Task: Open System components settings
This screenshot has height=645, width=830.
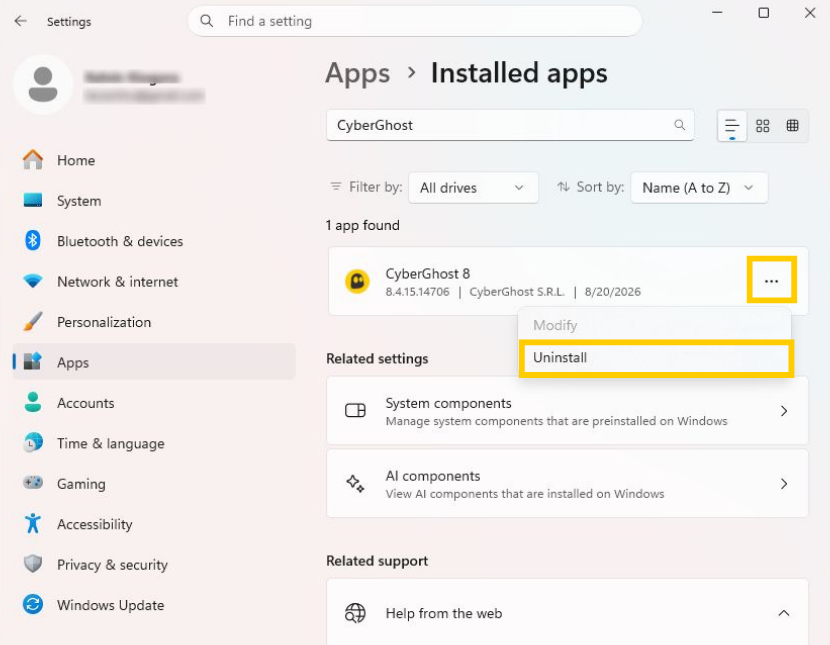Action: point(567,411)
